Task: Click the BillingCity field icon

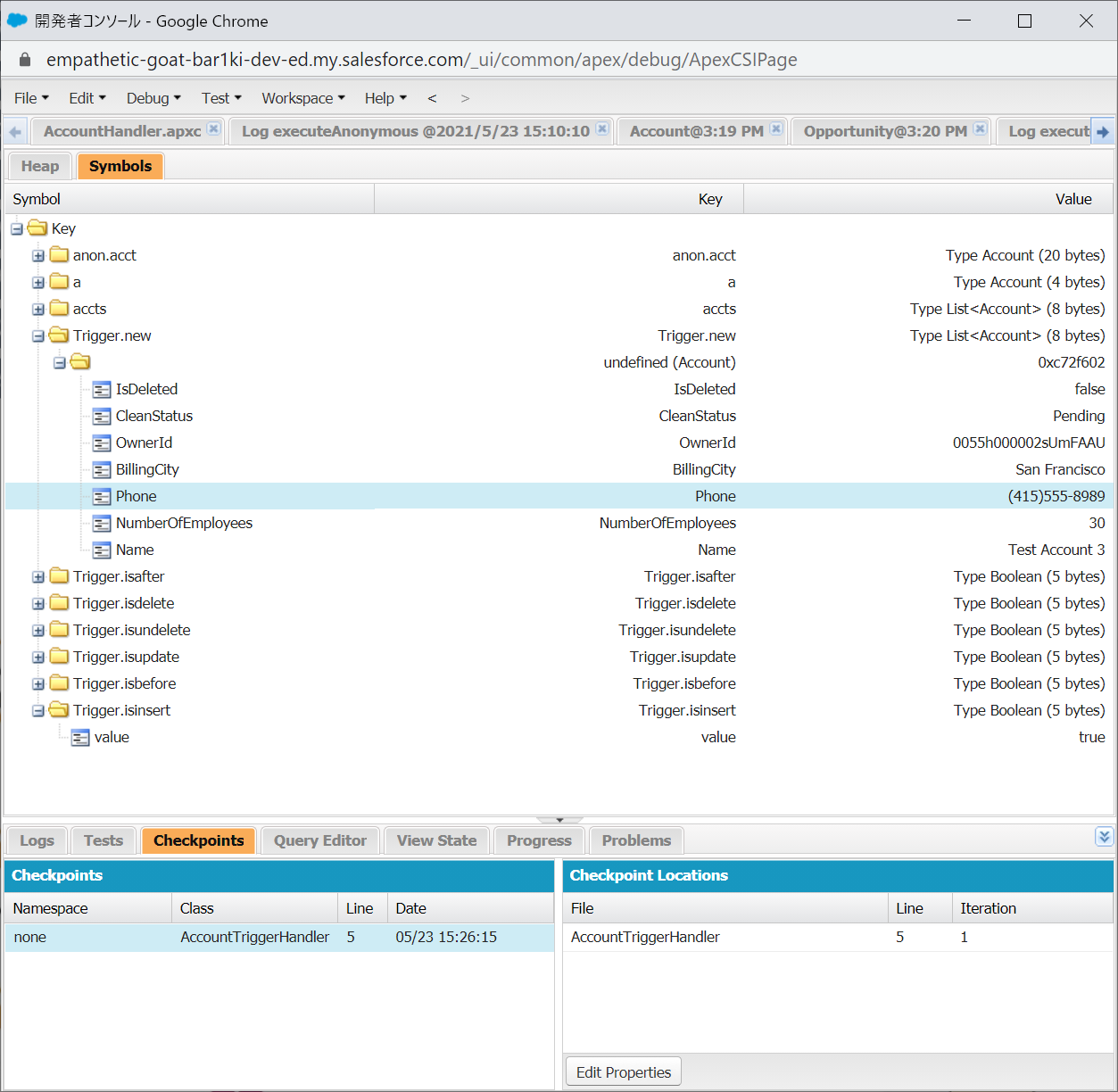Action: [x=102, y=470]
